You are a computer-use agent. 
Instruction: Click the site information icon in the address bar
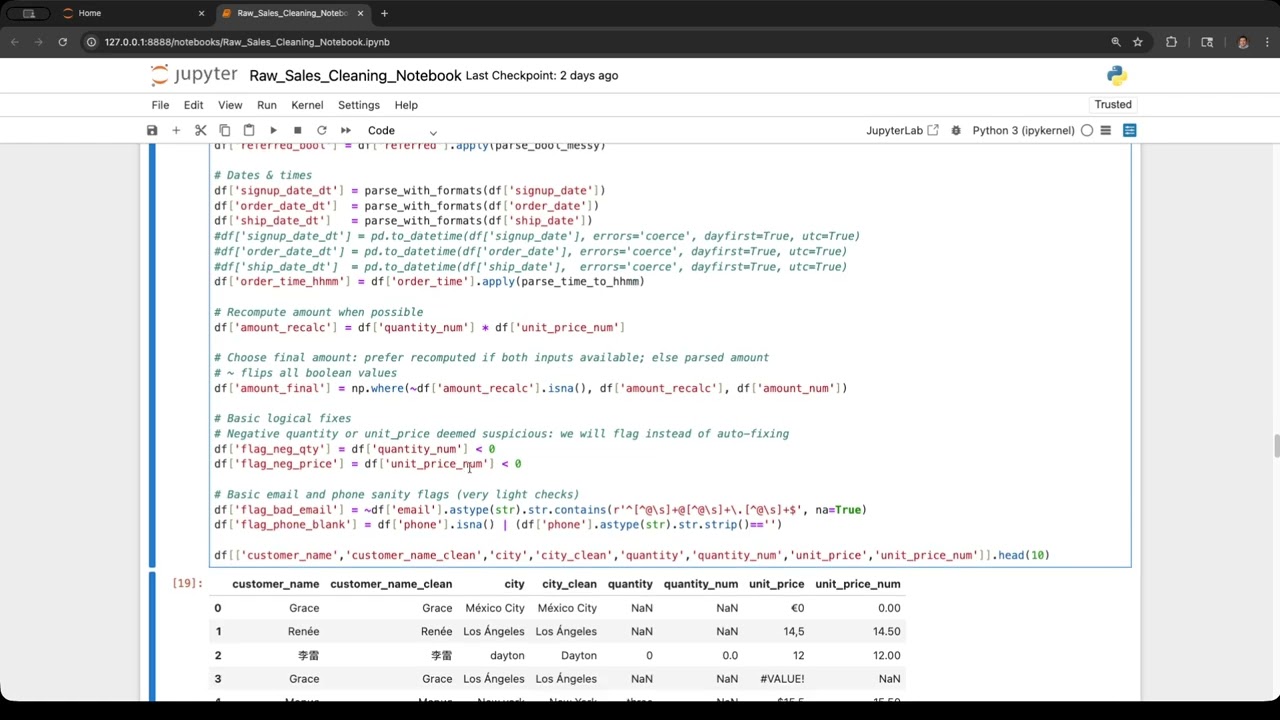pyautogui.click(x=91, y=42)
